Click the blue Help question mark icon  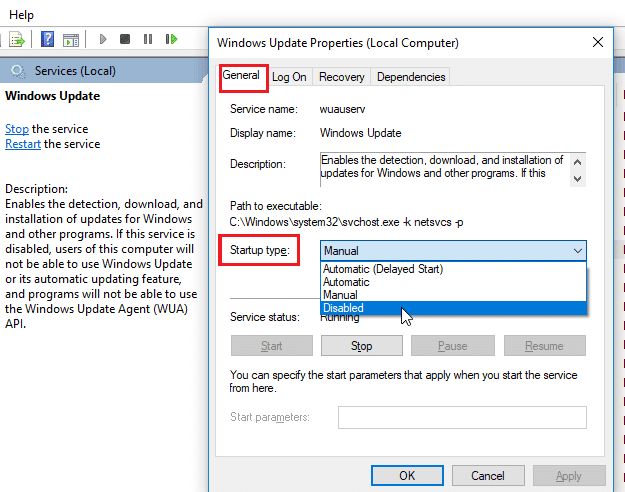pyautogui.click(x=47, y=39)
